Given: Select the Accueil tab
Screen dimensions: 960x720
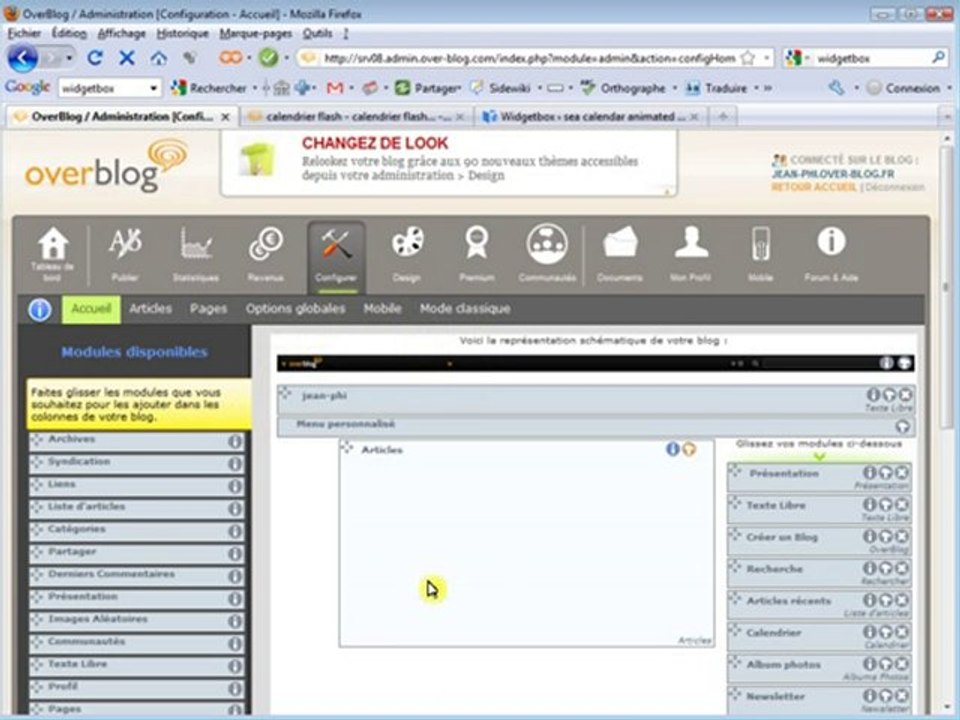Looking at the screenshot, I should [x=91, y=309].
